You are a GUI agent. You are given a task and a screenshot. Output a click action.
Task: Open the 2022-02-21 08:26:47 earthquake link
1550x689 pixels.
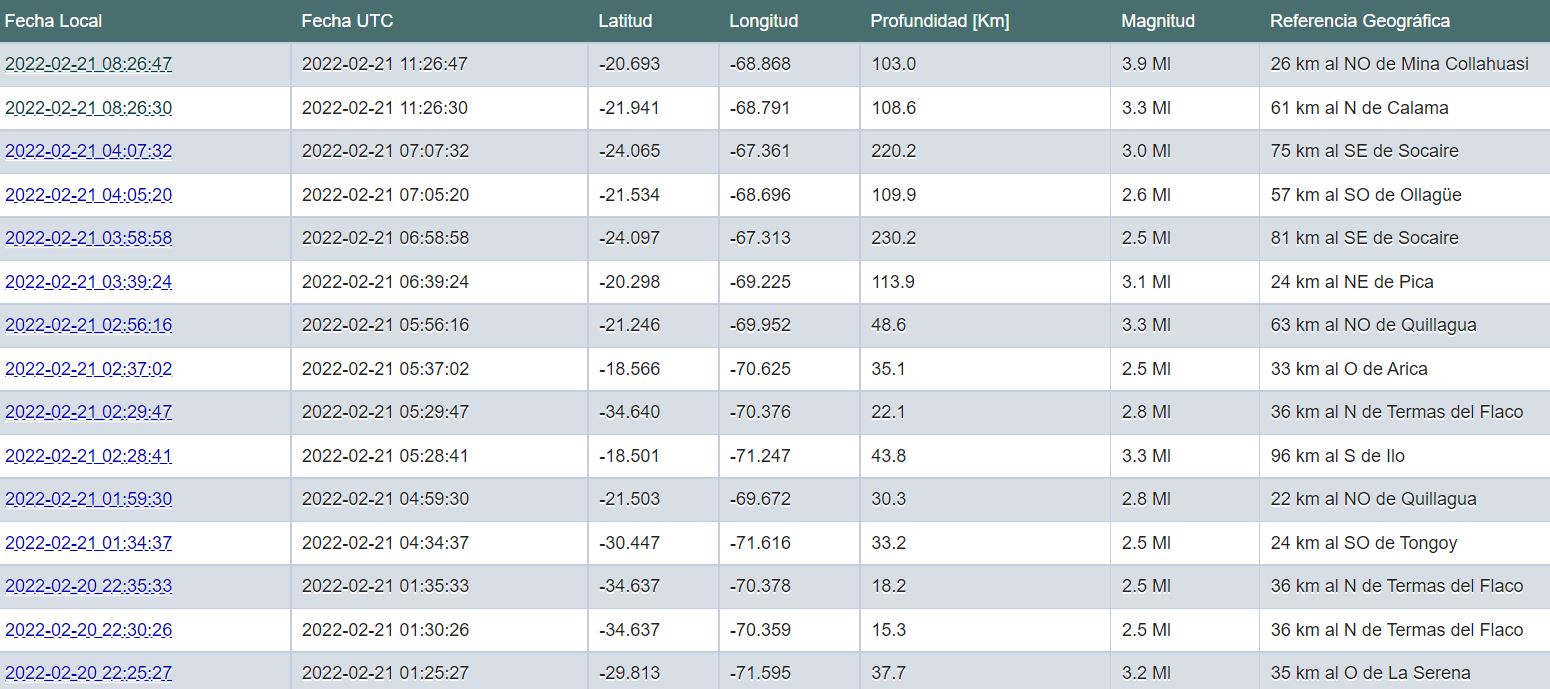tap(88, 64)
